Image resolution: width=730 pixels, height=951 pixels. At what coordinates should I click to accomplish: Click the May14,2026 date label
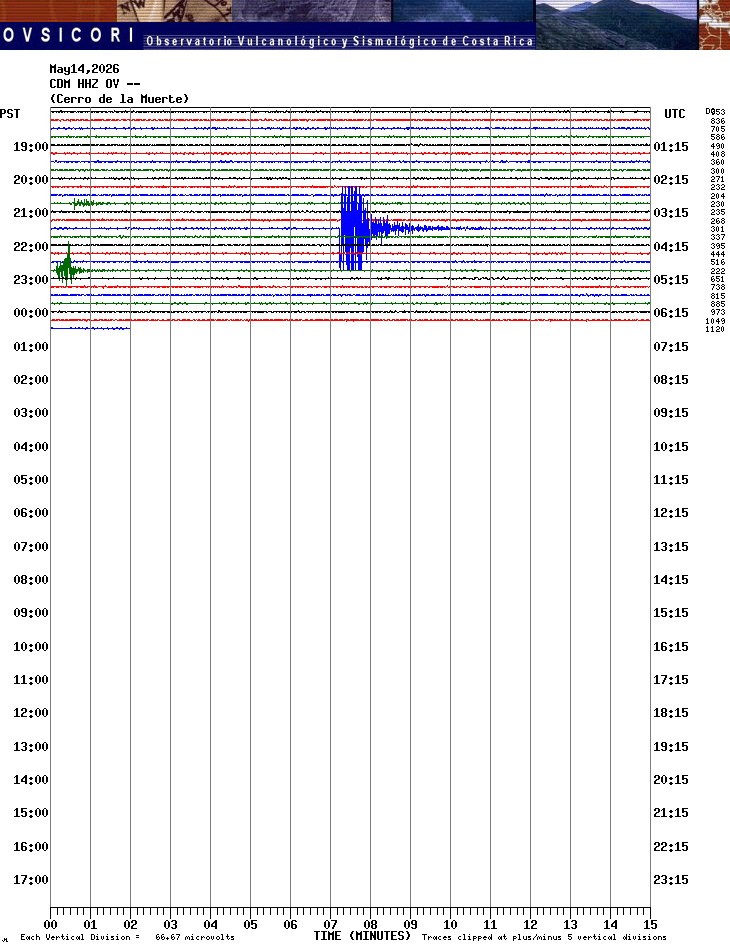click(84, 69)
